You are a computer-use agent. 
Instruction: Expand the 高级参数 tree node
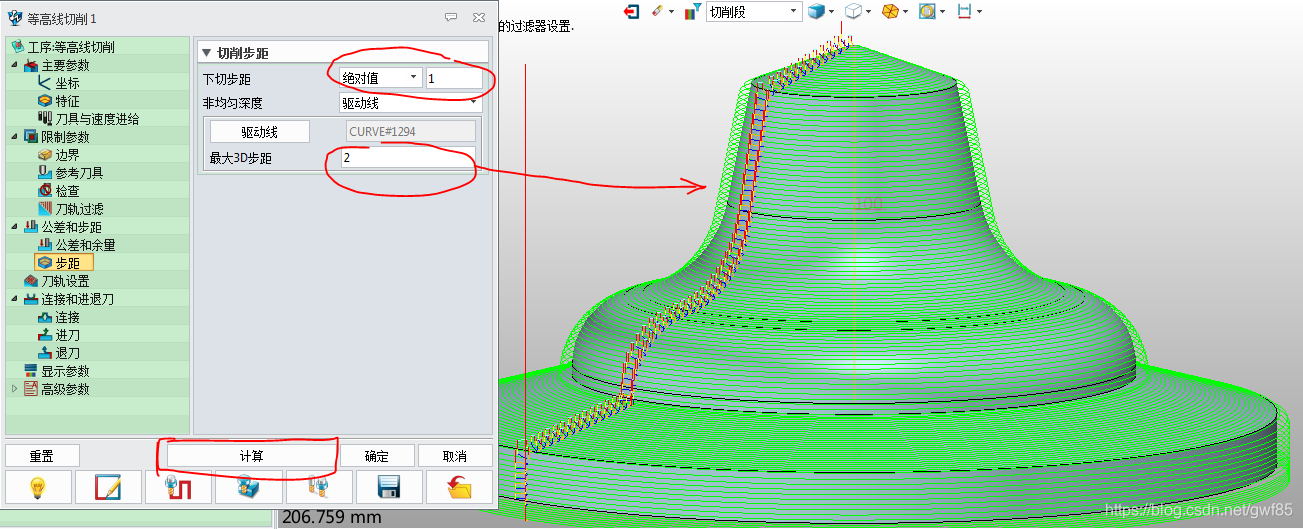coord(14,389)
